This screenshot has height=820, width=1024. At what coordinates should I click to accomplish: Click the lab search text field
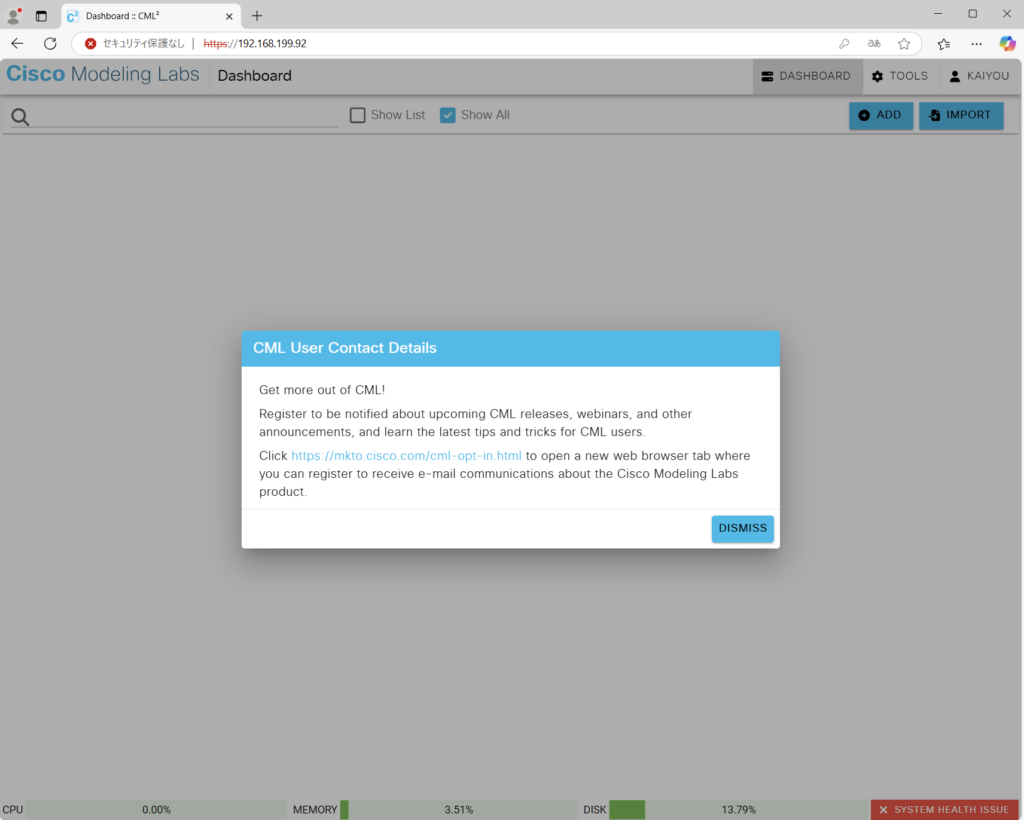(185, 116)
